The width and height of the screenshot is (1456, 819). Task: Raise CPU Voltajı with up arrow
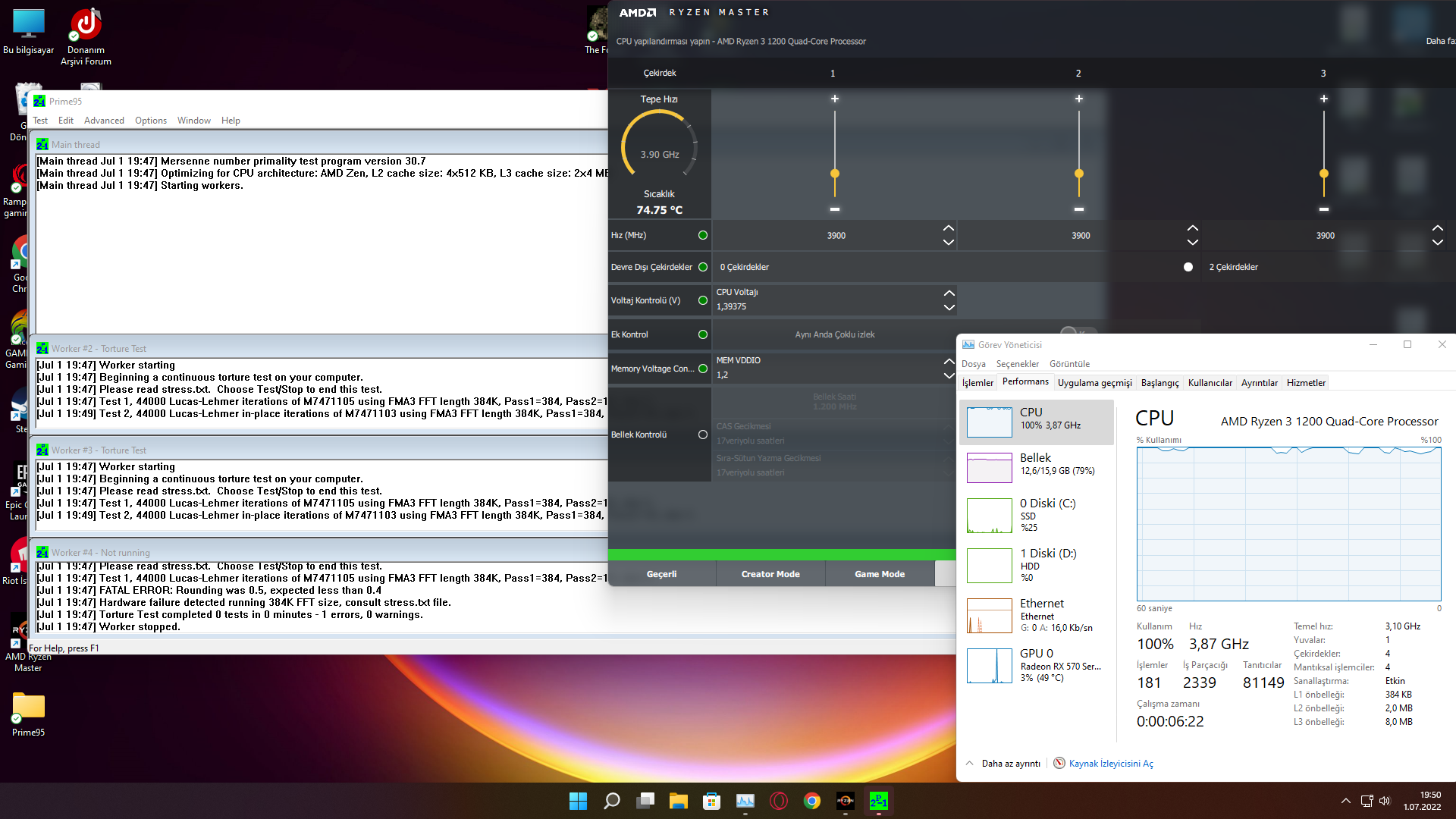(949, 293)
